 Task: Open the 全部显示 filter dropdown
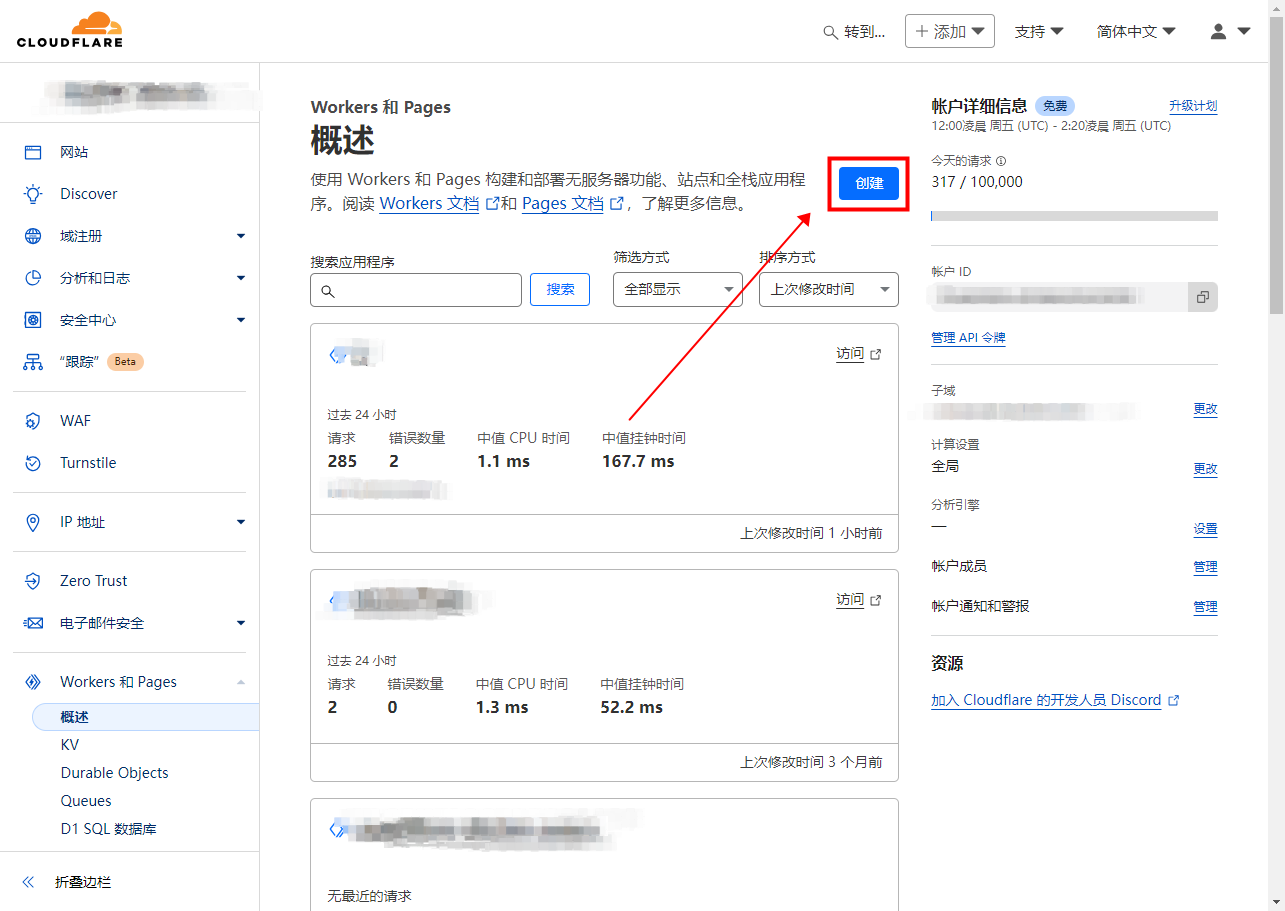pos(678,289)
